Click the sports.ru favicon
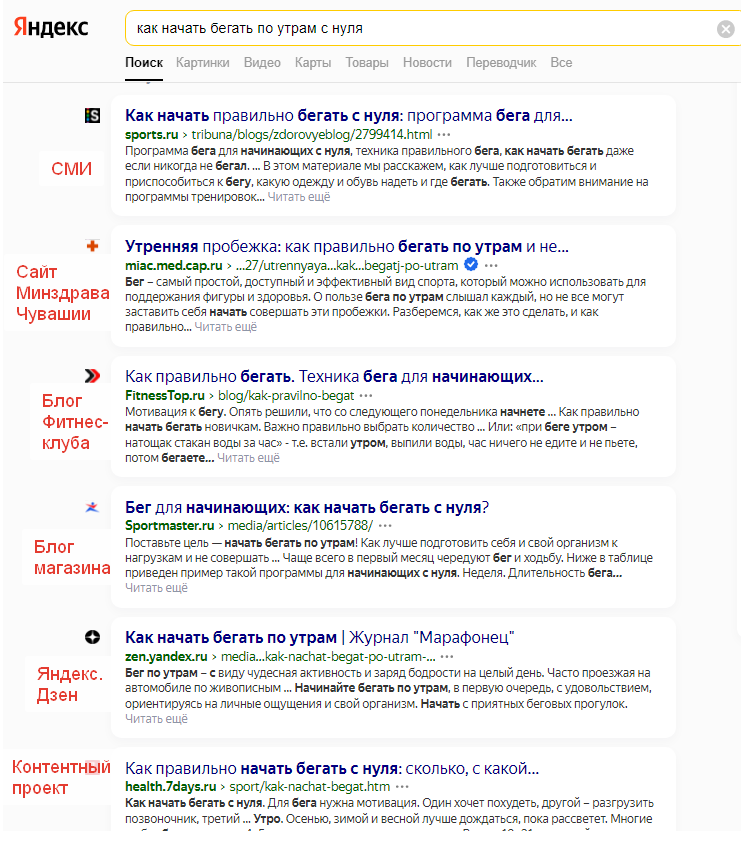 coord(92,115)
